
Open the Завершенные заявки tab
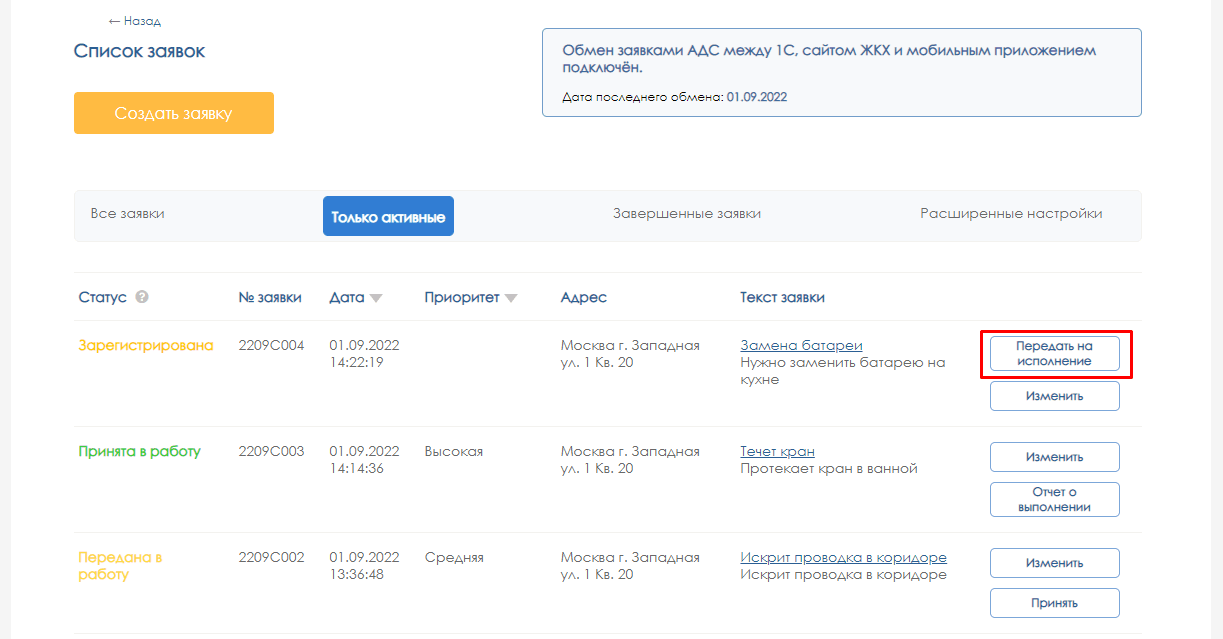686,214
